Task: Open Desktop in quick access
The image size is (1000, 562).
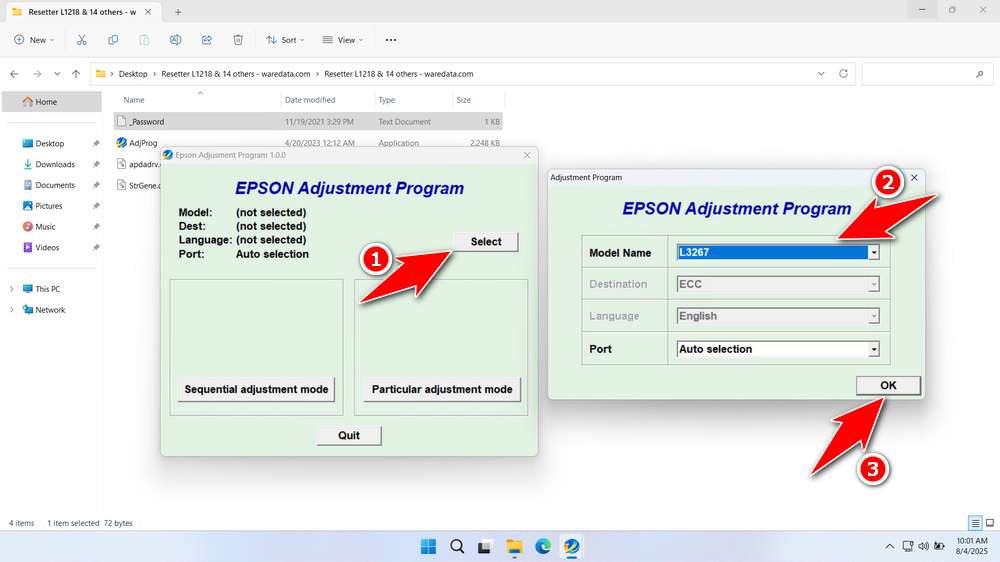Action: 52,144
